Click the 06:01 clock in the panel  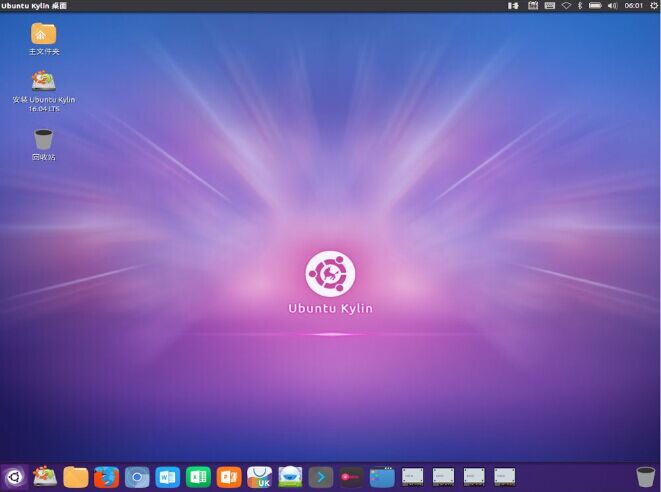coord(633,6)
